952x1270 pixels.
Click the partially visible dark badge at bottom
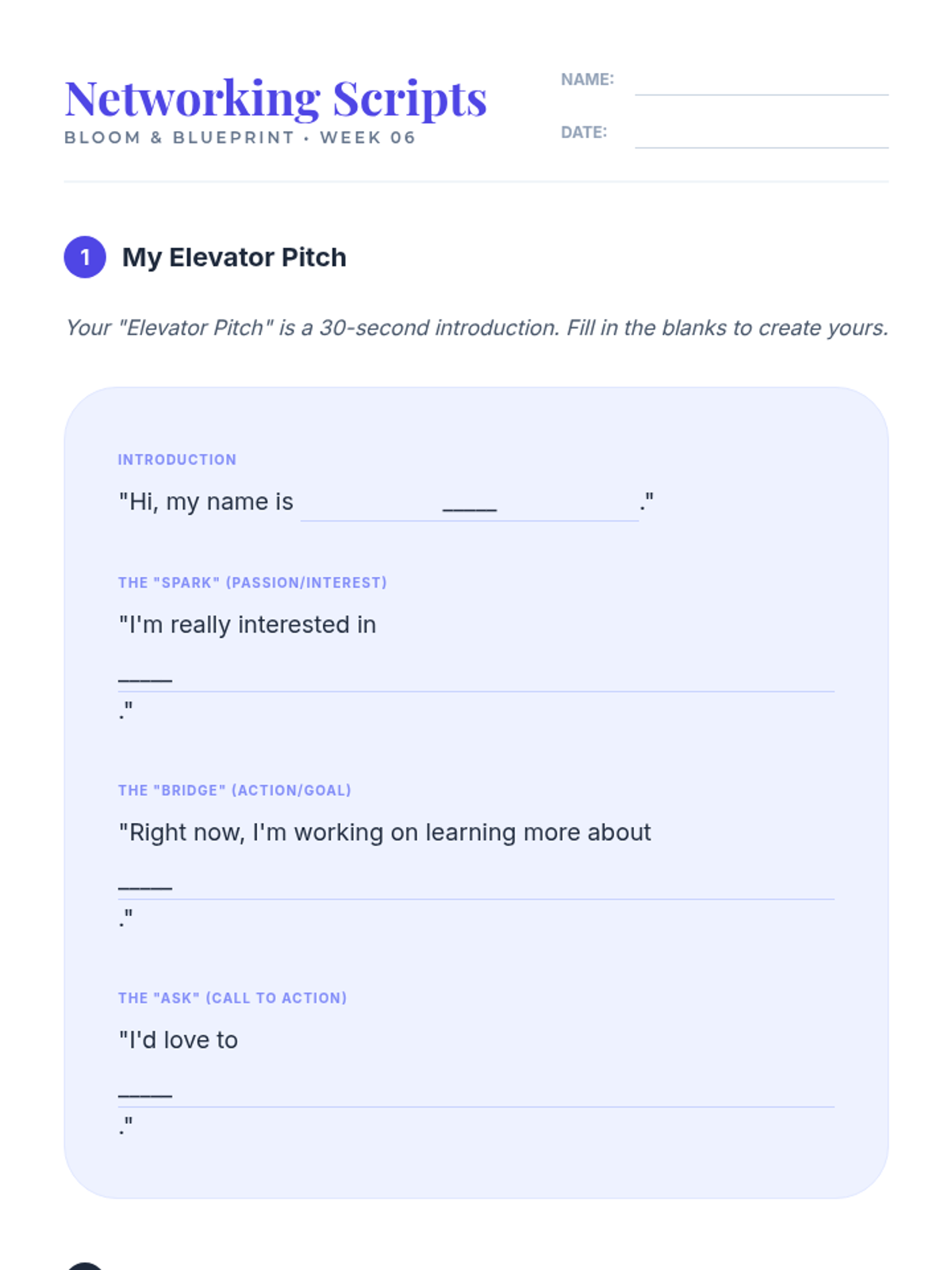(x=85, y=1265)
